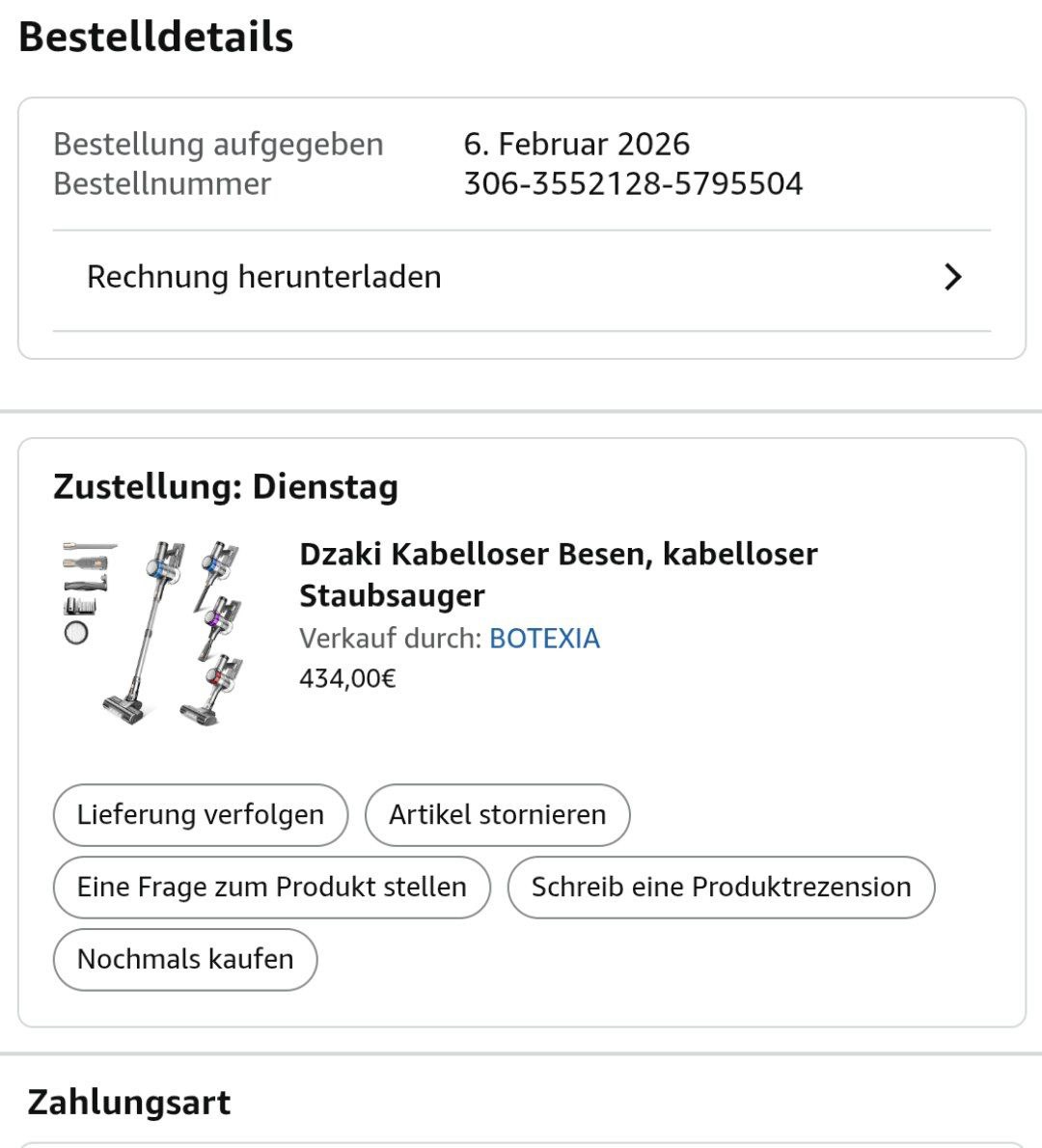Viewport: 1042px width, 1148px height.
Task: Click Schreib eine Produktrezension
Action: coord(721,887)
